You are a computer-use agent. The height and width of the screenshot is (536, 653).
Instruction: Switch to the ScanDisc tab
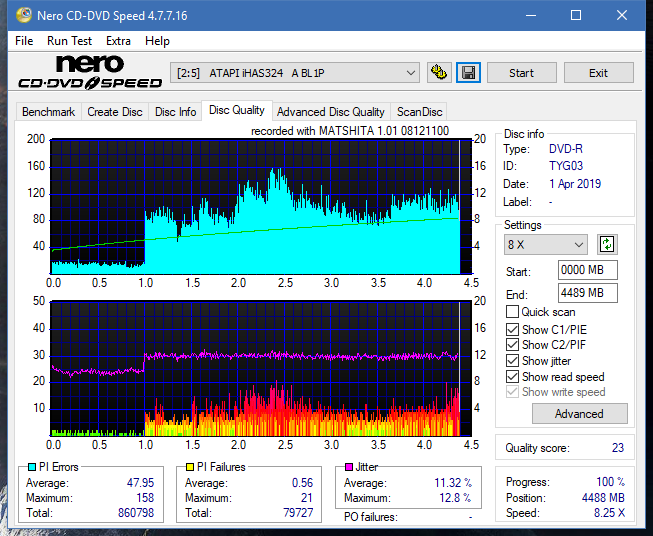point(419,112)
